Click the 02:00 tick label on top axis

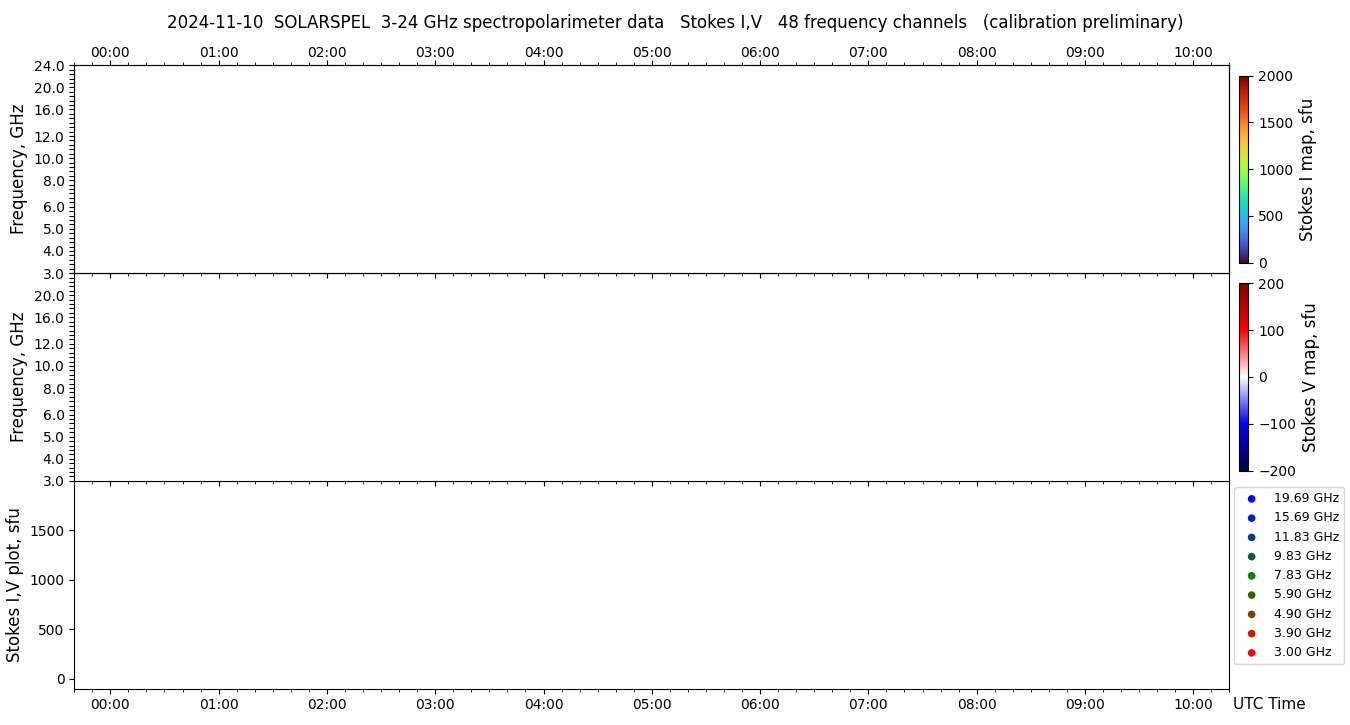click(x=327, y=52)
